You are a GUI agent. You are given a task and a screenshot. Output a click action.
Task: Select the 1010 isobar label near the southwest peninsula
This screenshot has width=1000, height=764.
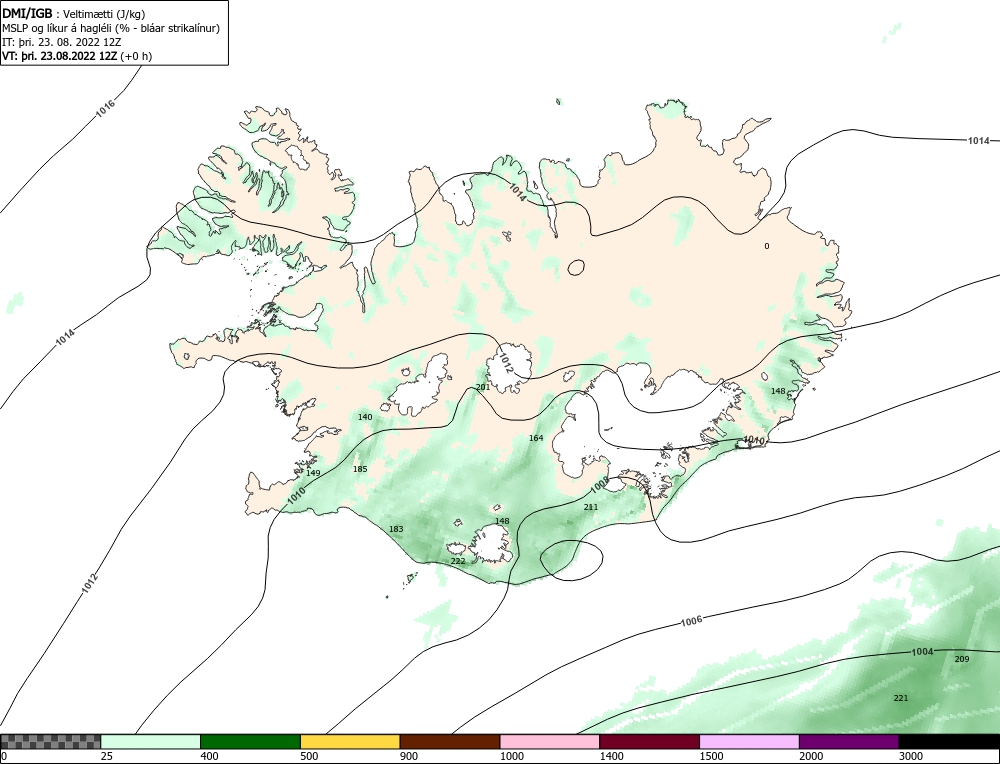[x=297, y=496]
